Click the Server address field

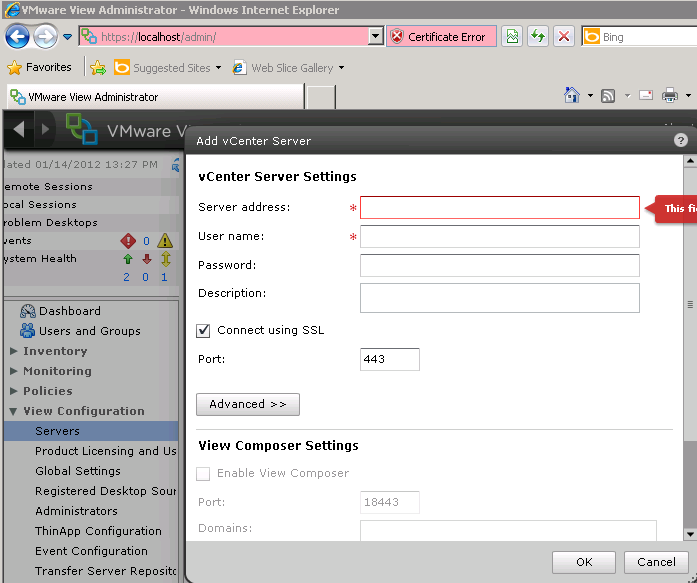500,208
